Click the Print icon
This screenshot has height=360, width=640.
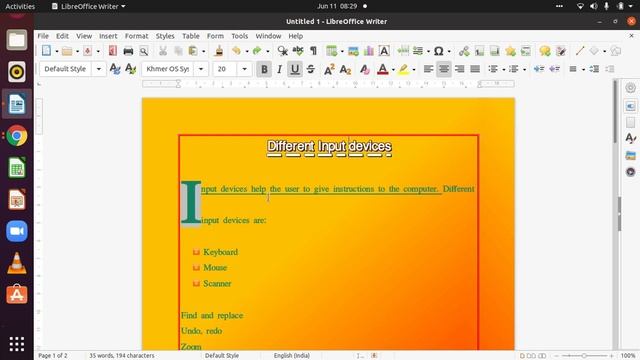coord(128,51)
